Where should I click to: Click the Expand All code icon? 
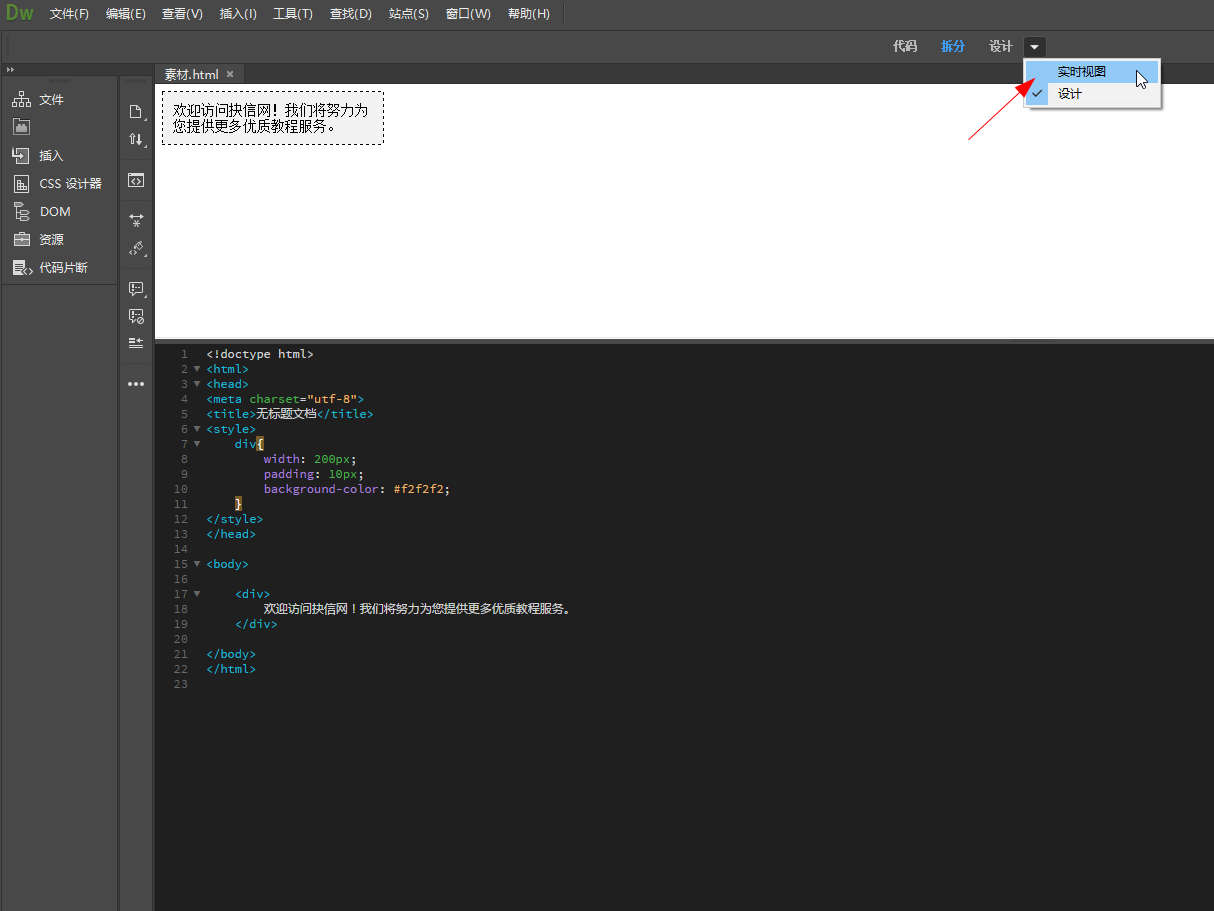point(136,220)
